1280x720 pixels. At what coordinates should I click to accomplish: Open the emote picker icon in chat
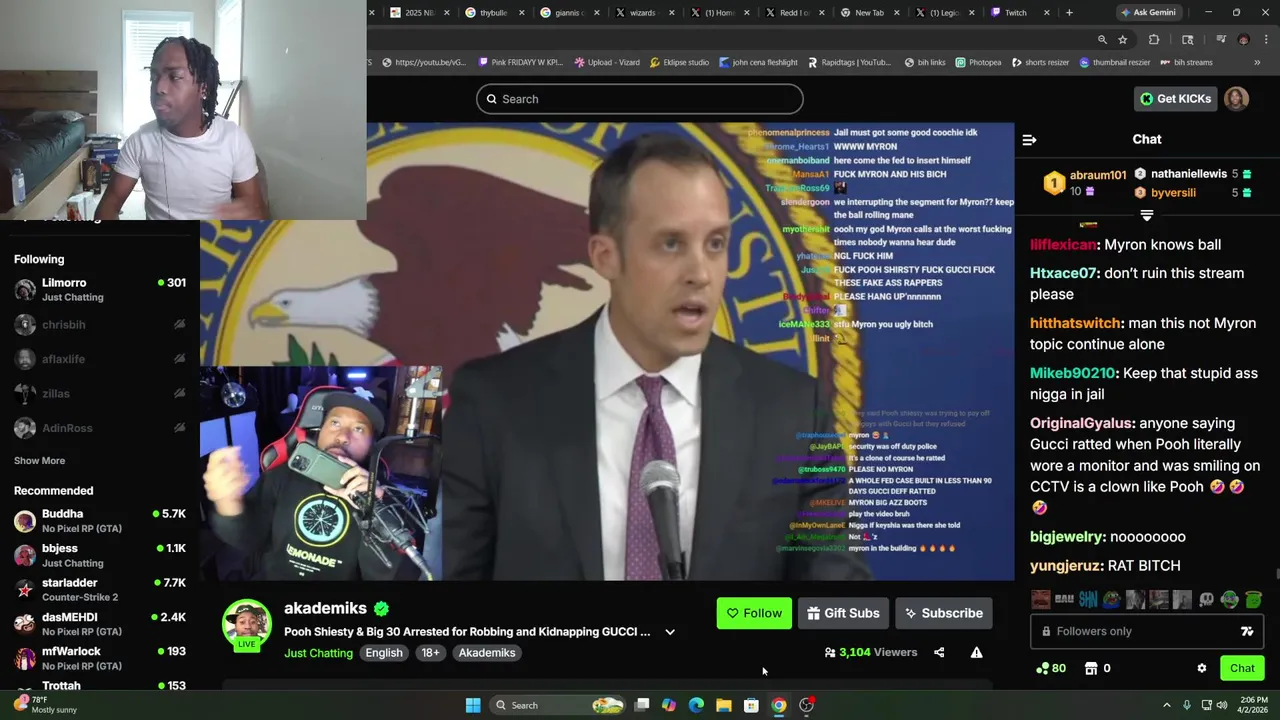point(1247,631)
